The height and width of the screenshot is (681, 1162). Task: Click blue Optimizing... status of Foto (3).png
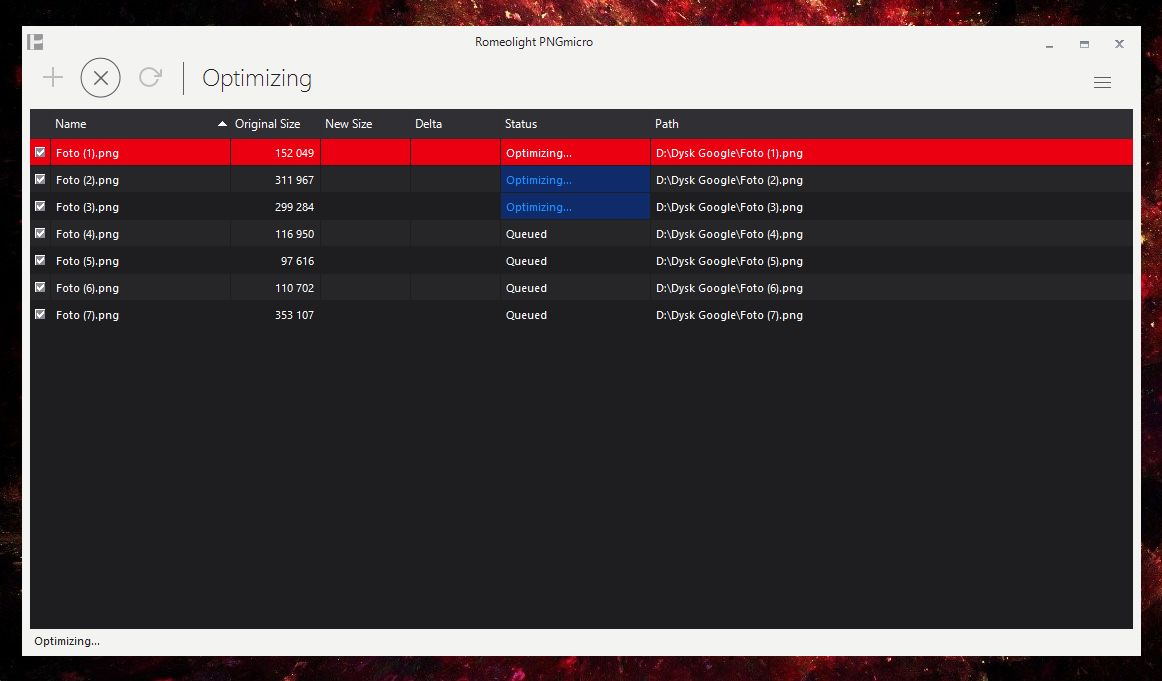point(539,207)
